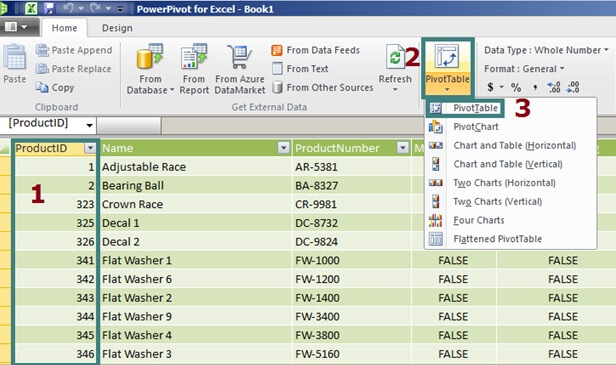Switch to the Design tab
This screenshot has height=365, width=616.
coord(117,28)
